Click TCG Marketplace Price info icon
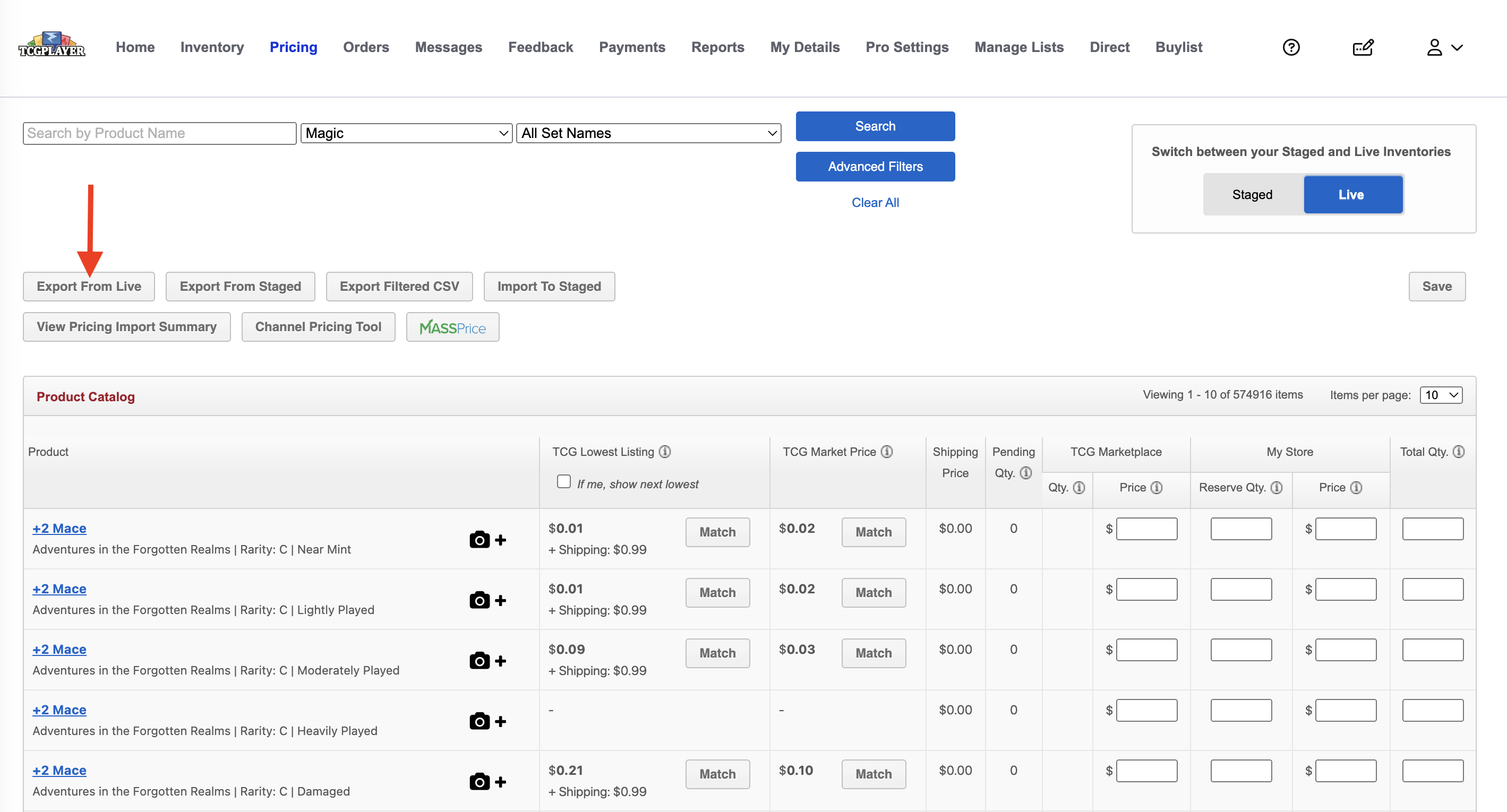The image size is (1507, 812). 1157,488
